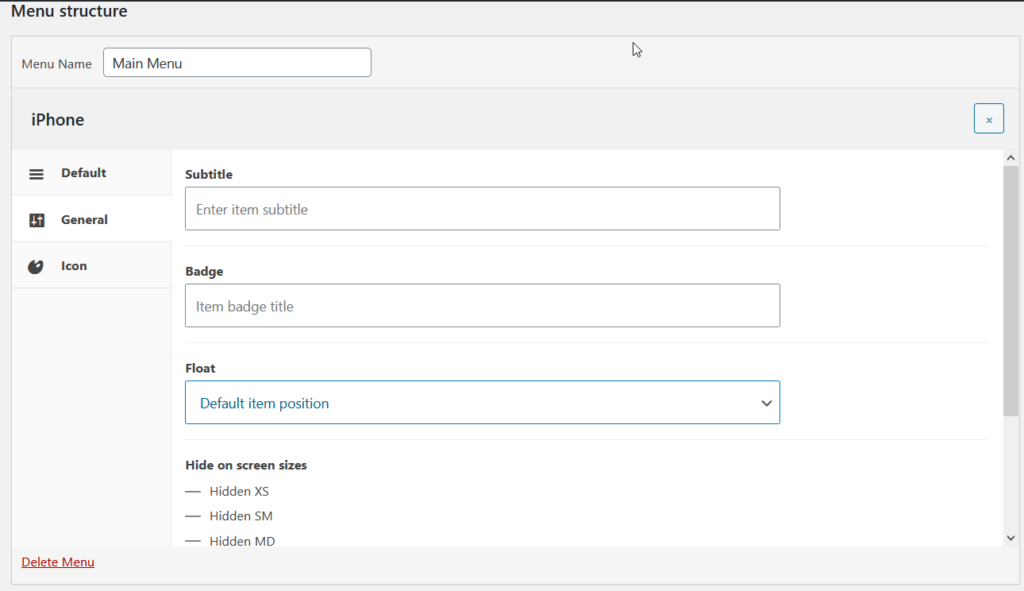Switch to the Icon settings tab
Image resolution: width=1024 pixels, height=591 pixels.
91,266
